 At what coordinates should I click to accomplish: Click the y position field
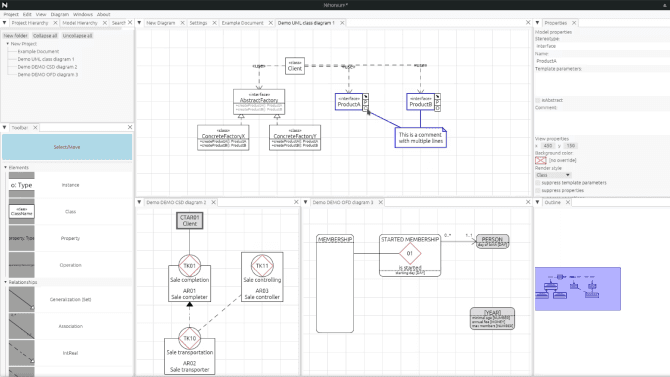pyautogui.click(x=571, y=146)
